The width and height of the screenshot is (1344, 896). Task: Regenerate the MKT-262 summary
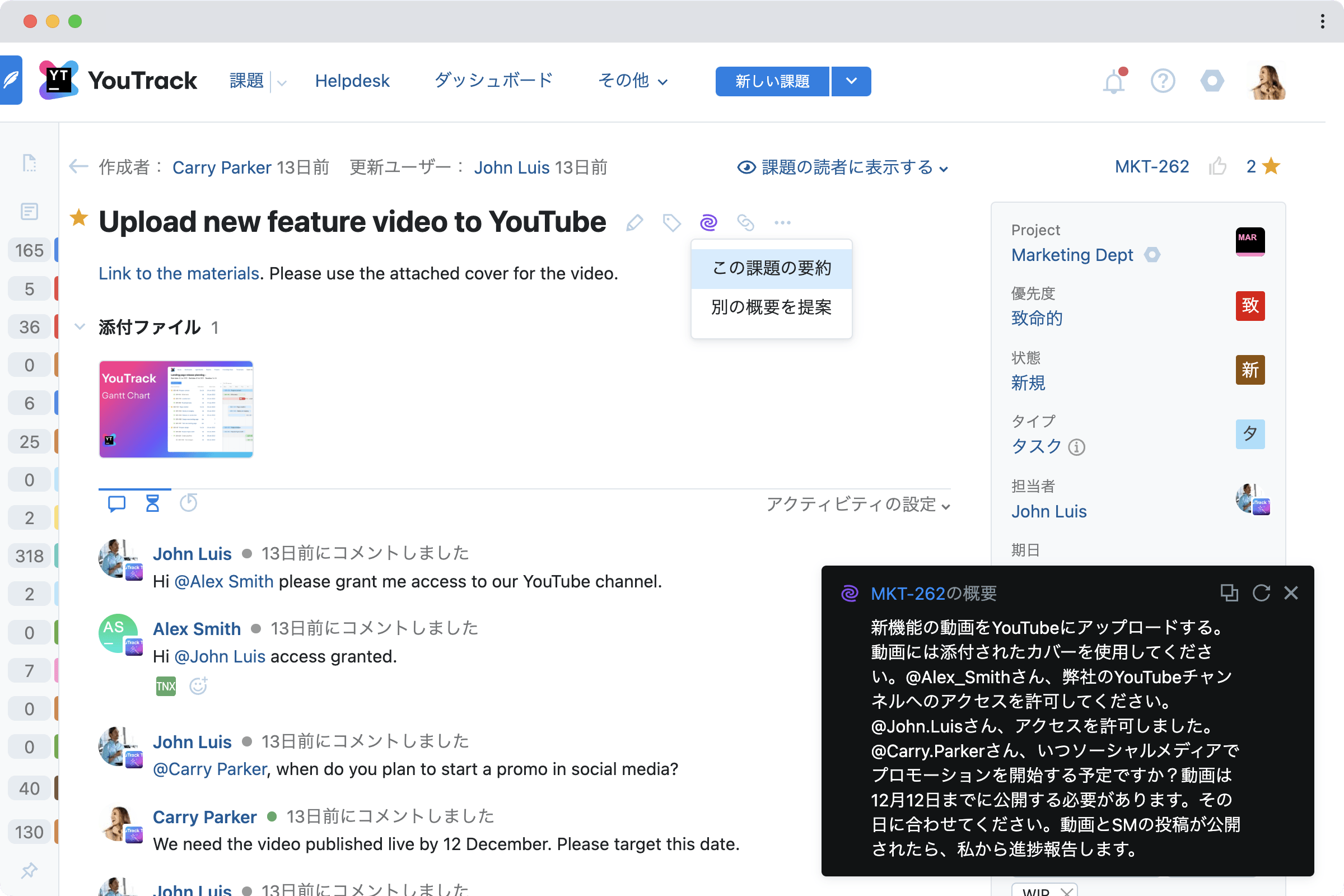click(x=1261, y=592)
